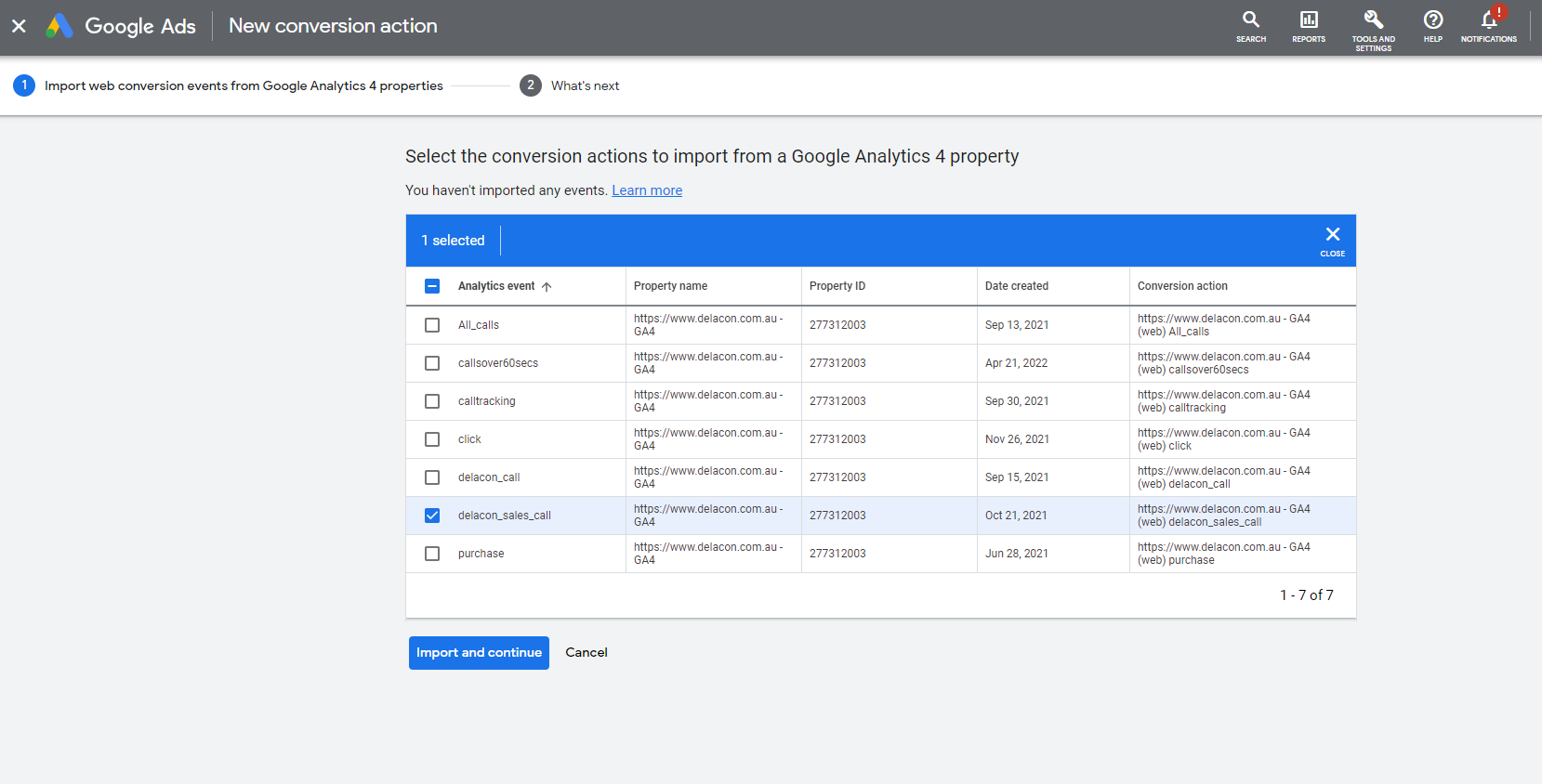Click the Property ID column header
Image resolution: width=1542 pixels, height=784 pixels.
coord(837,286)
